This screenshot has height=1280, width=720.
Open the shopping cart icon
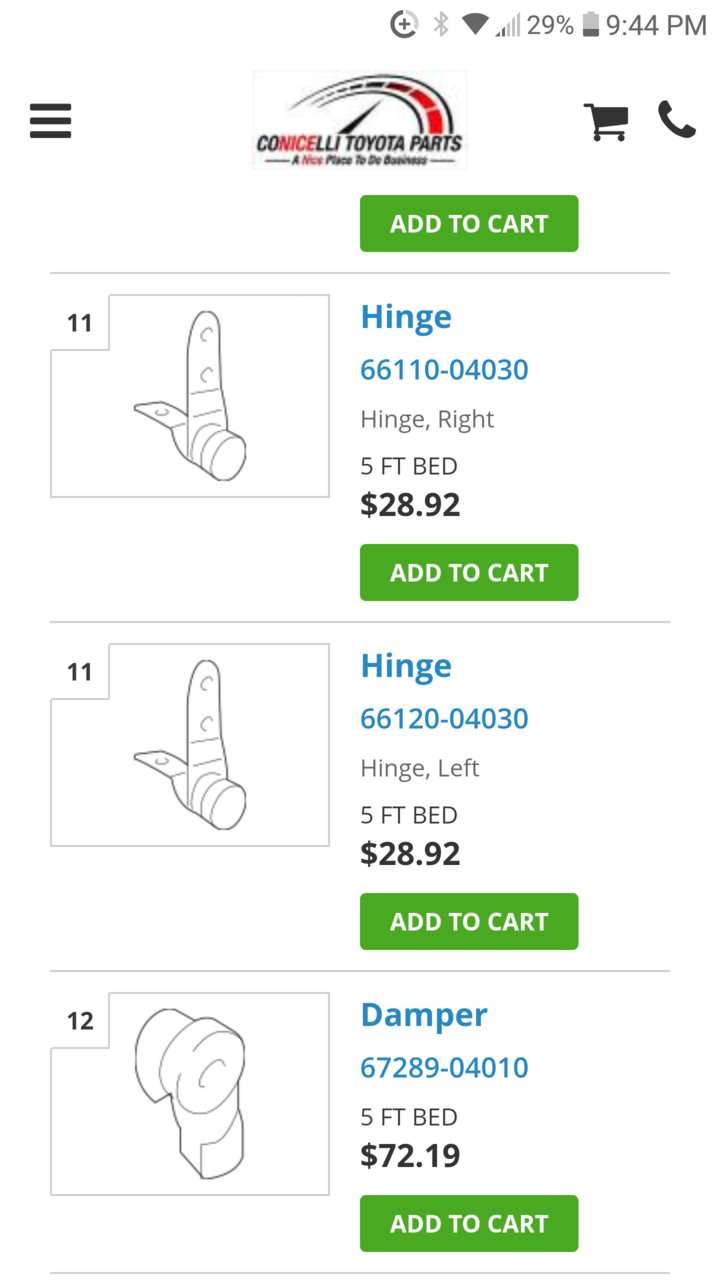pyautogui.click(x=606, y=121)
